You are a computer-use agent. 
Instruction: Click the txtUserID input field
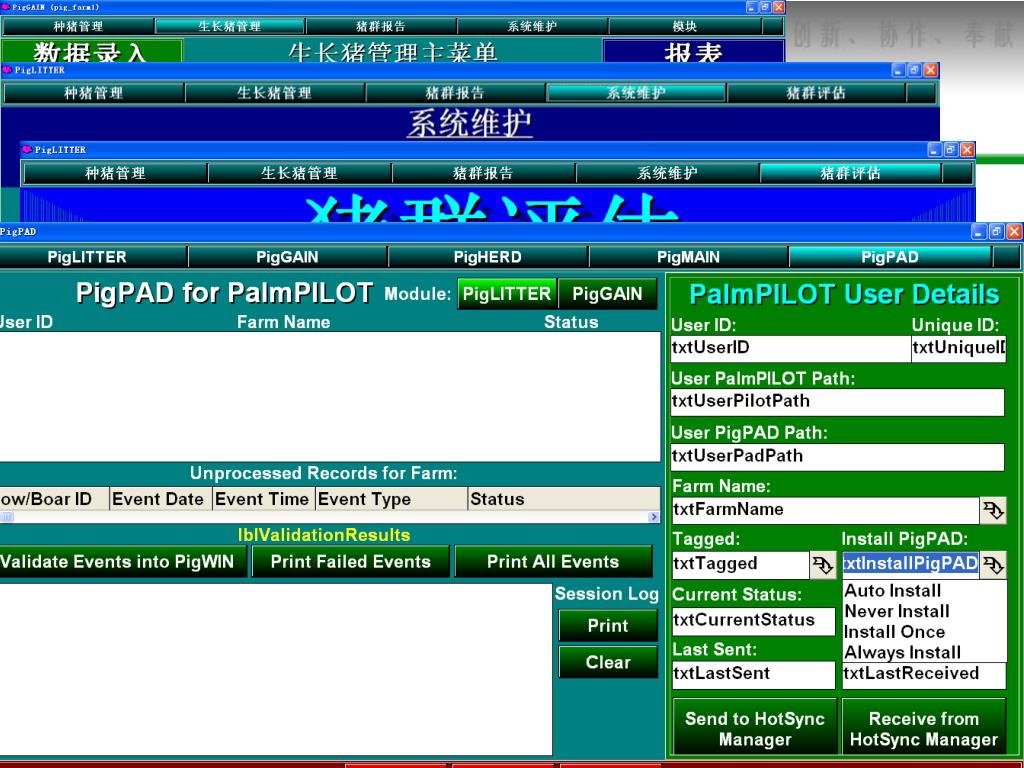pyautogui.click(x=790, y=348)
